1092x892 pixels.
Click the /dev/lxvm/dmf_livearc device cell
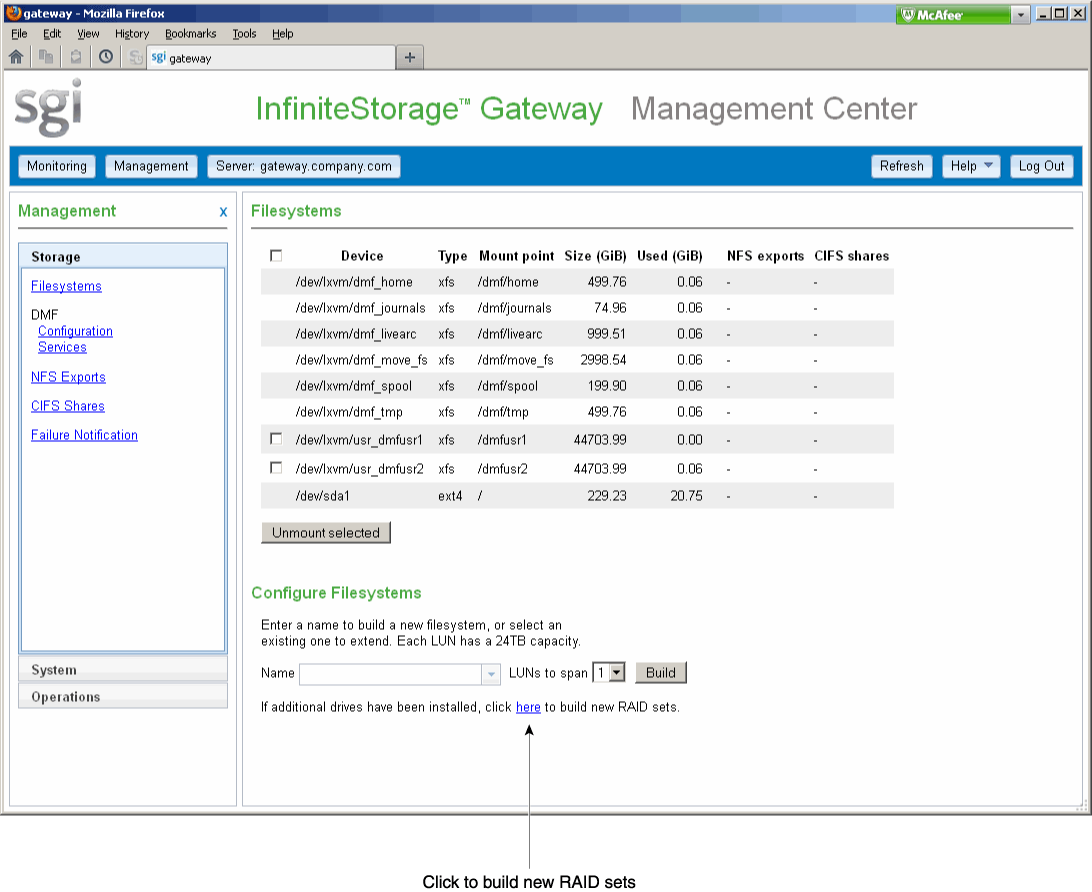tap(356, 334)
